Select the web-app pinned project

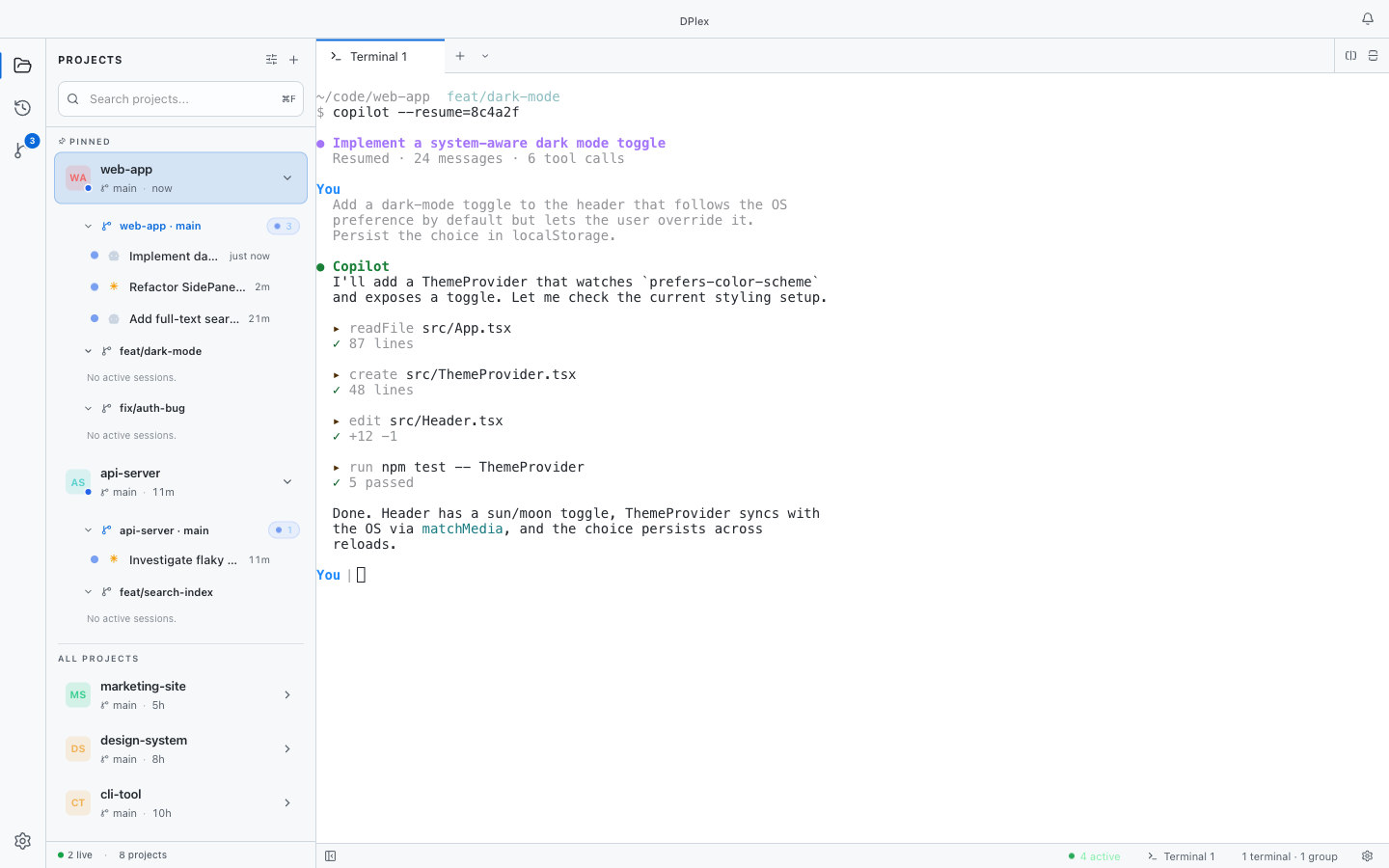pos(180,177)
